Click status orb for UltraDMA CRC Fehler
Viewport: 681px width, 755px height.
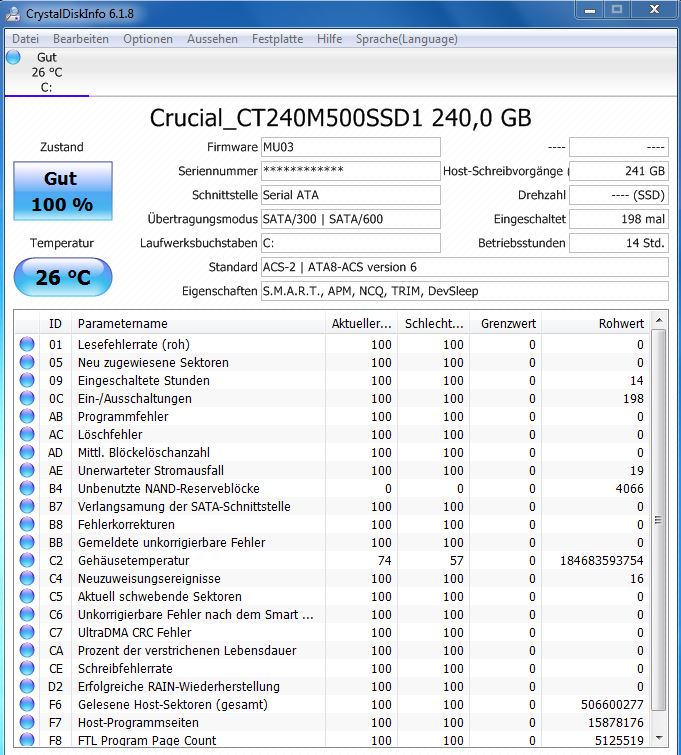[x=27, y=633]
